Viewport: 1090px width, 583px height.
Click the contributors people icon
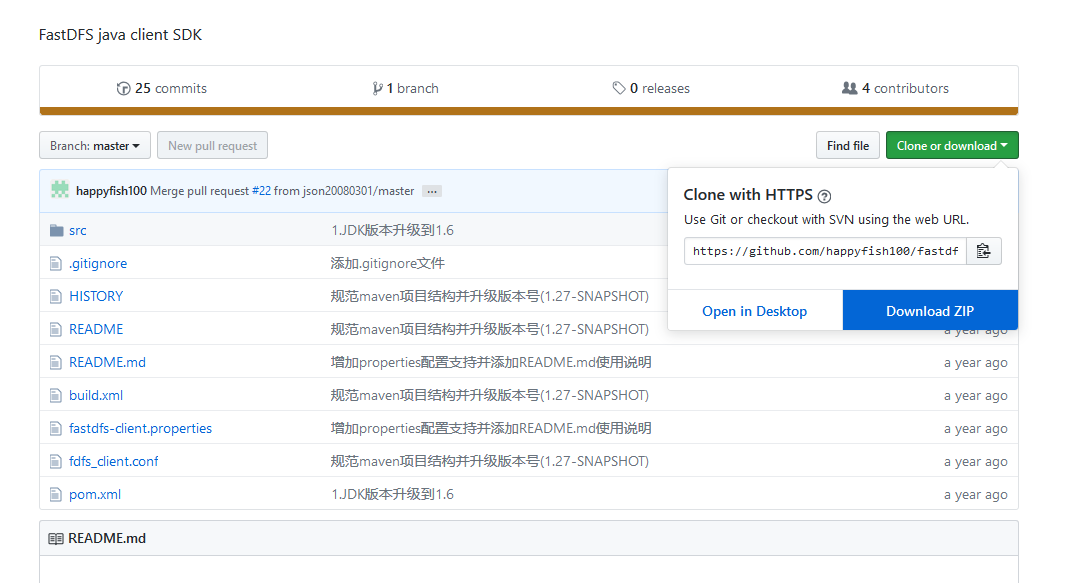coord(849,88)
